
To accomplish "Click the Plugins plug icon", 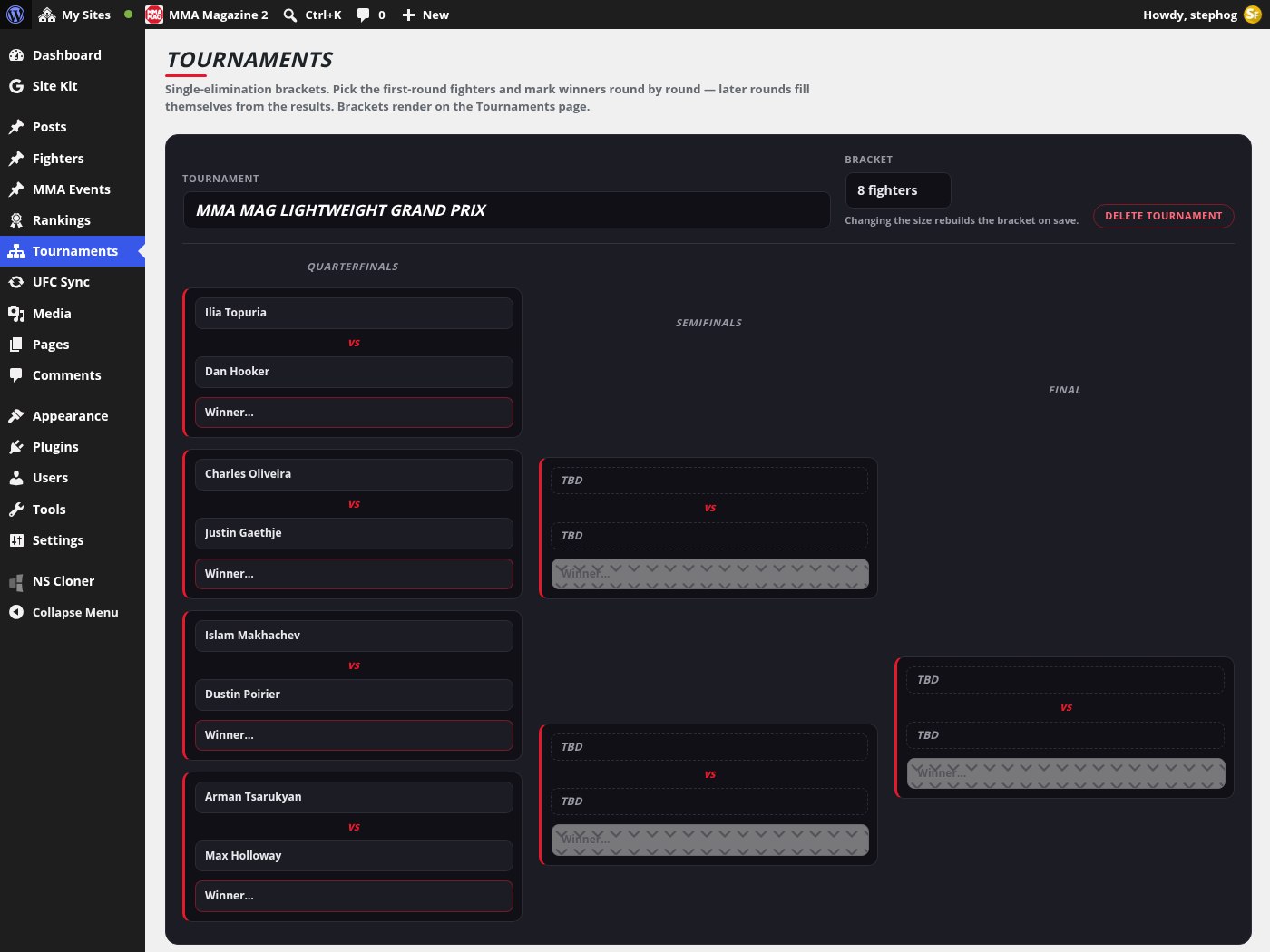I will 16,447.
